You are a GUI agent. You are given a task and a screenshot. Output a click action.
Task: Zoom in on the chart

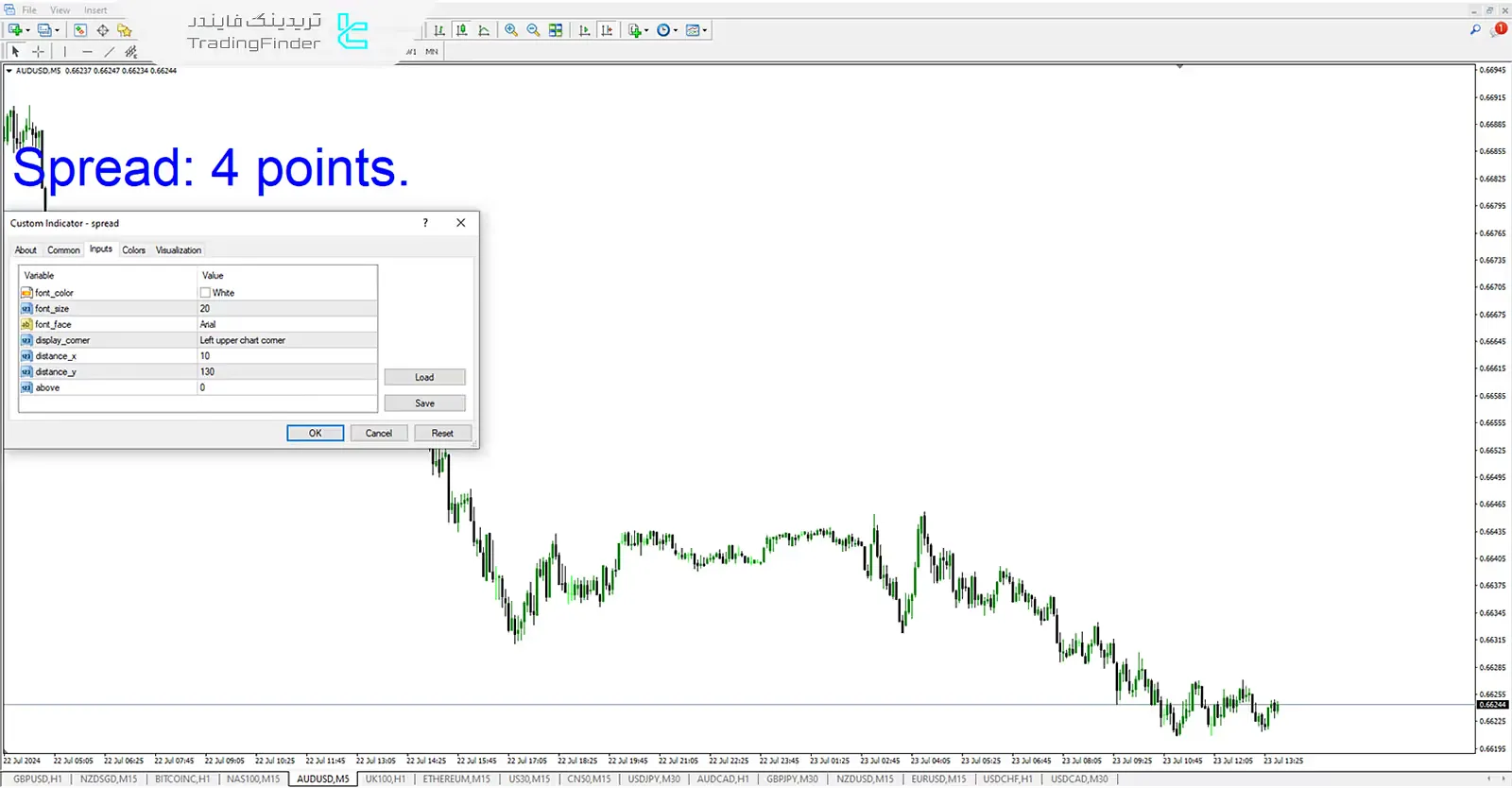pos(511,30)
